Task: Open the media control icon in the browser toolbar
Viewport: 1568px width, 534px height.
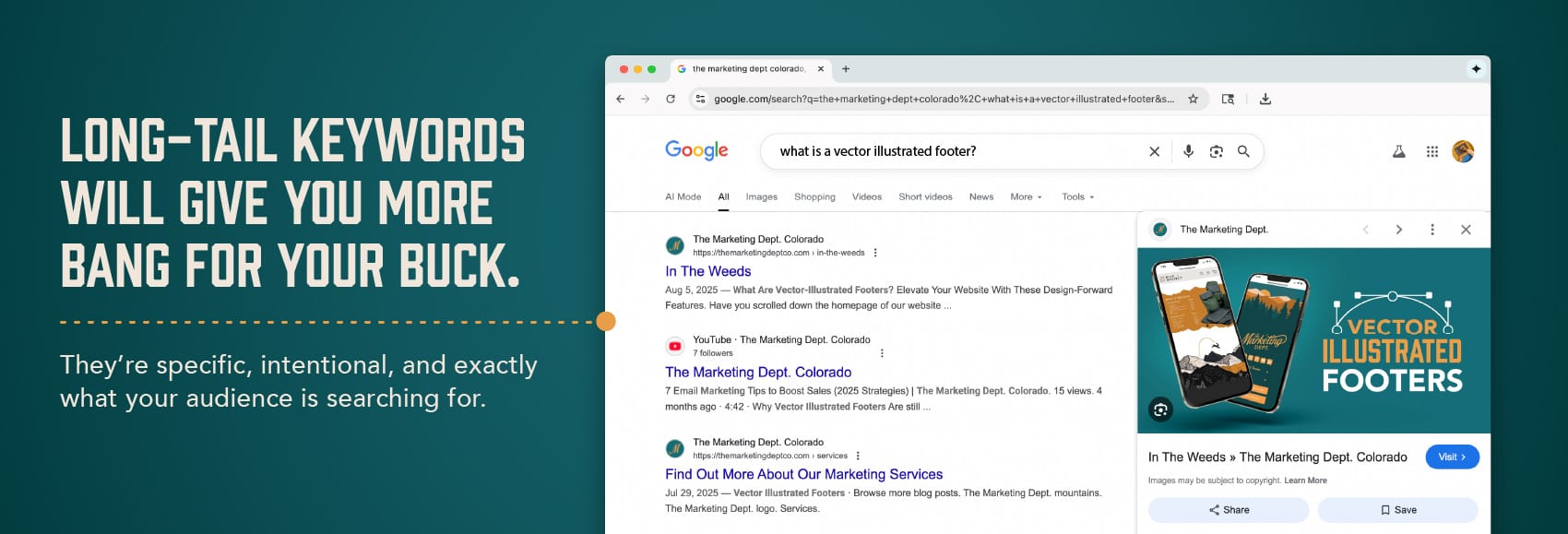Action: (1228, 99)
